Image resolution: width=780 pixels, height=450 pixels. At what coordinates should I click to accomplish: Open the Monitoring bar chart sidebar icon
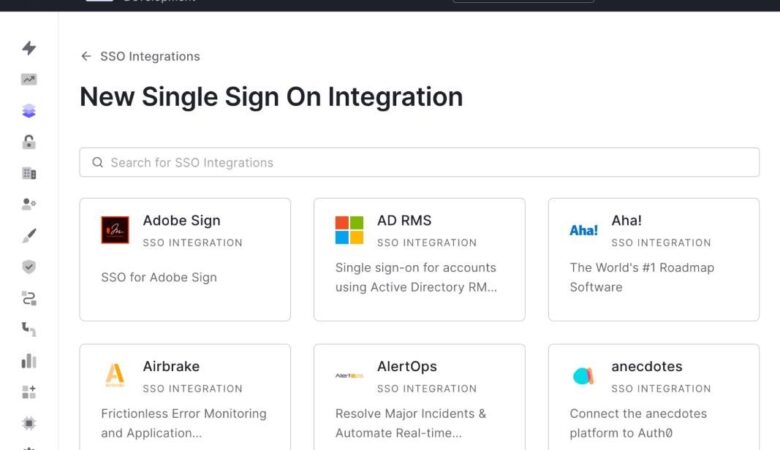coord(29,360)
